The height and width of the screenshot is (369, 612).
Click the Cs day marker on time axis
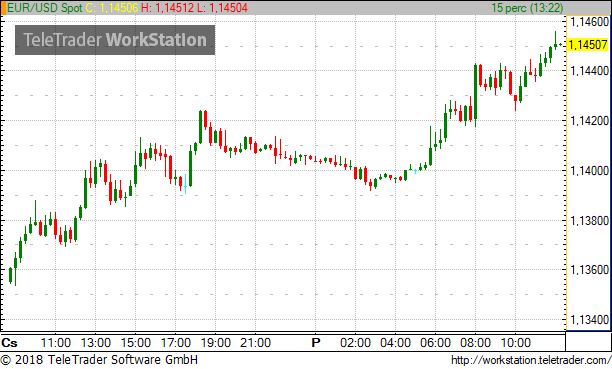9,343
